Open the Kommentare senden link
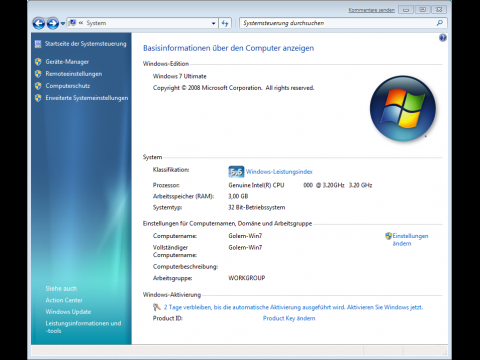Screen dimensions: 480x360 371,10
